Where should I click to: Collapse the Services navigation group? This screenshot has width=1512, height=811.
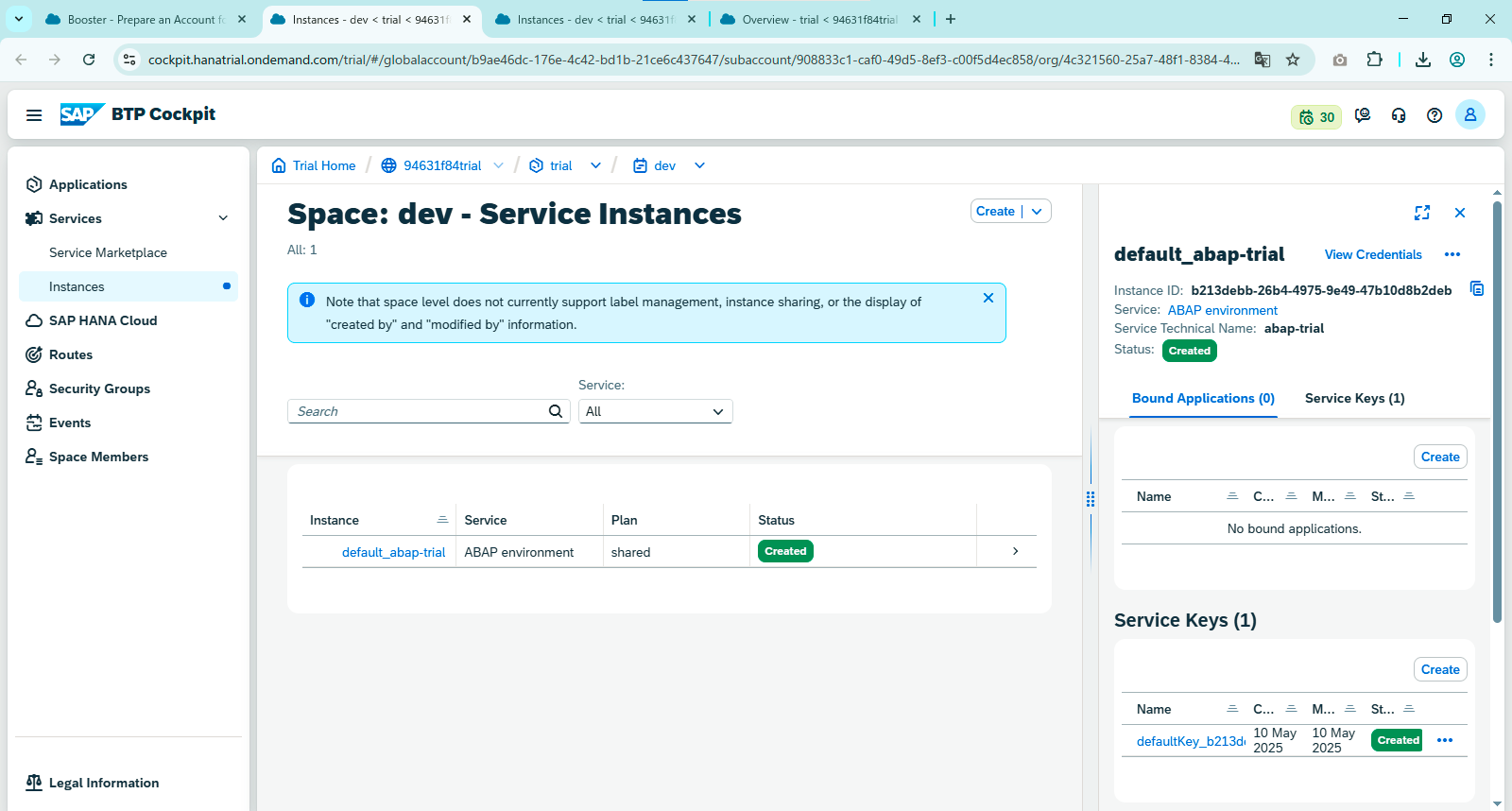[223, 218]
